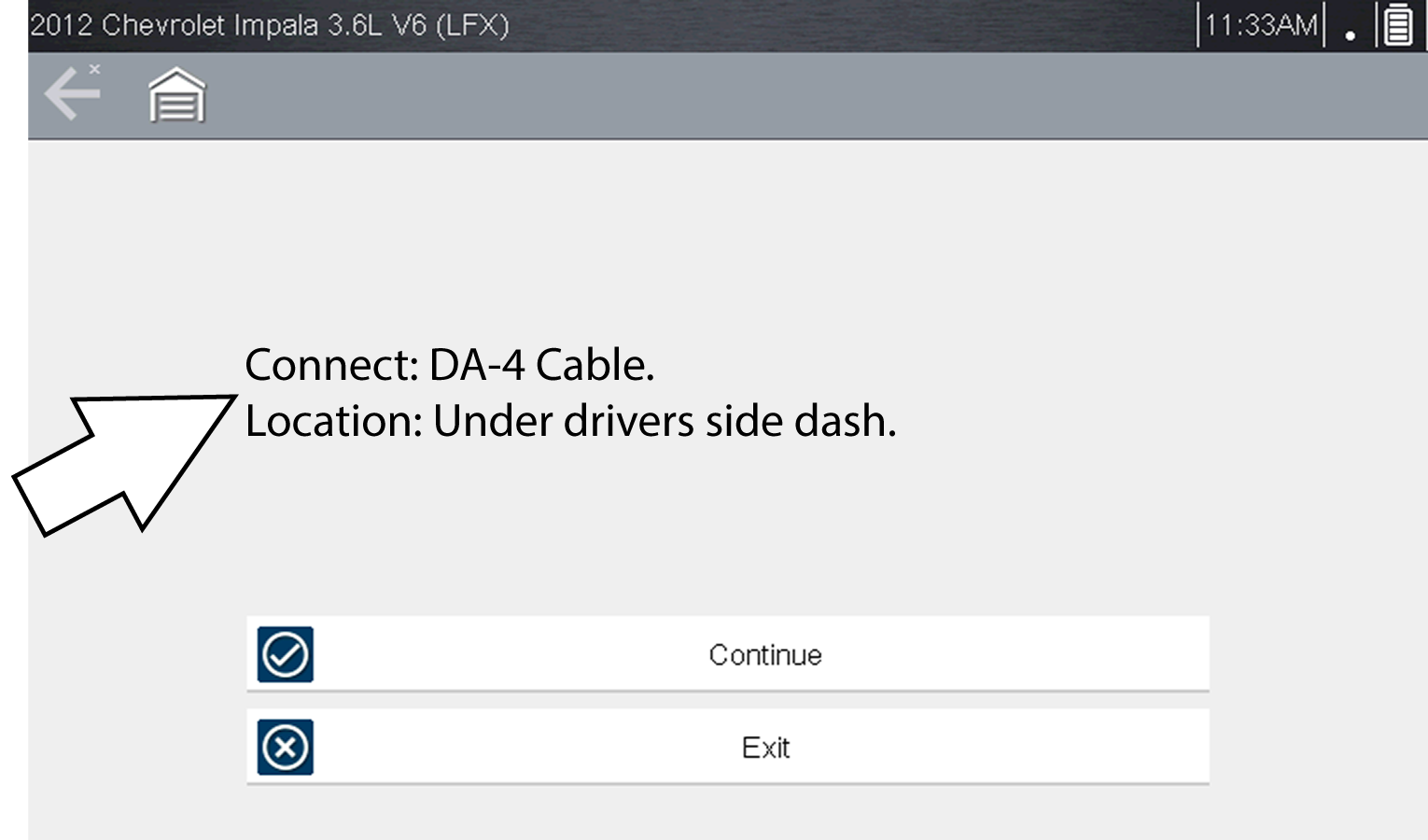This screenshot has width=1428, height=840.
Task: Click the word Connect in the message
Action: (x=331, y=365)
